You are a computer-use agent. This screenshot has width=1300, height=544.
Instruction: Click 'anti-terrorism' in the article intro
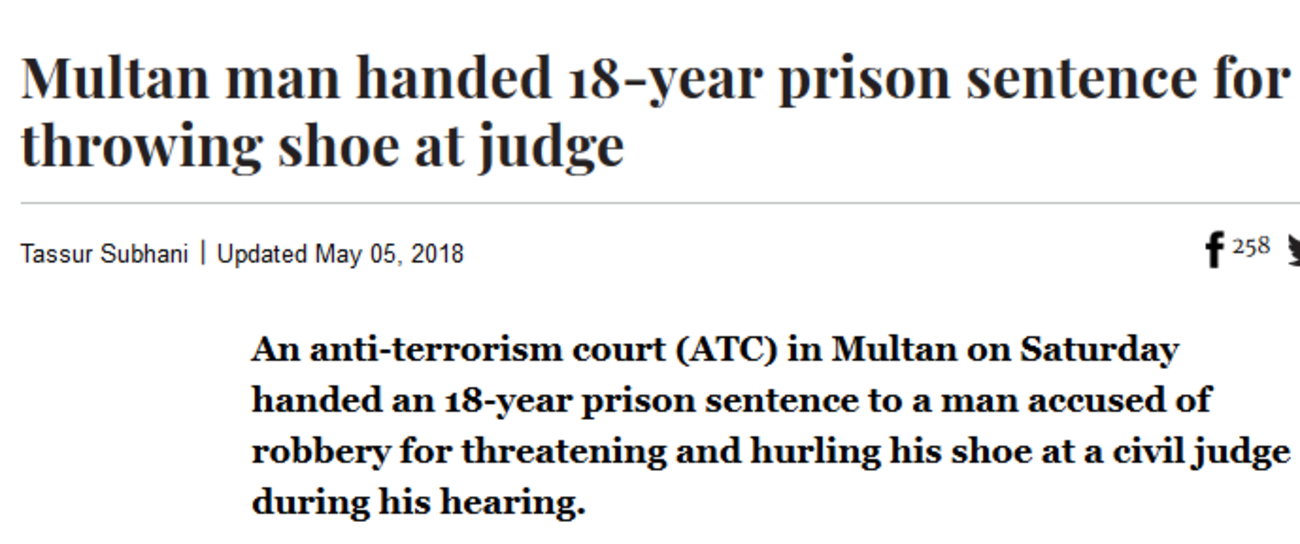pos(436,350)
